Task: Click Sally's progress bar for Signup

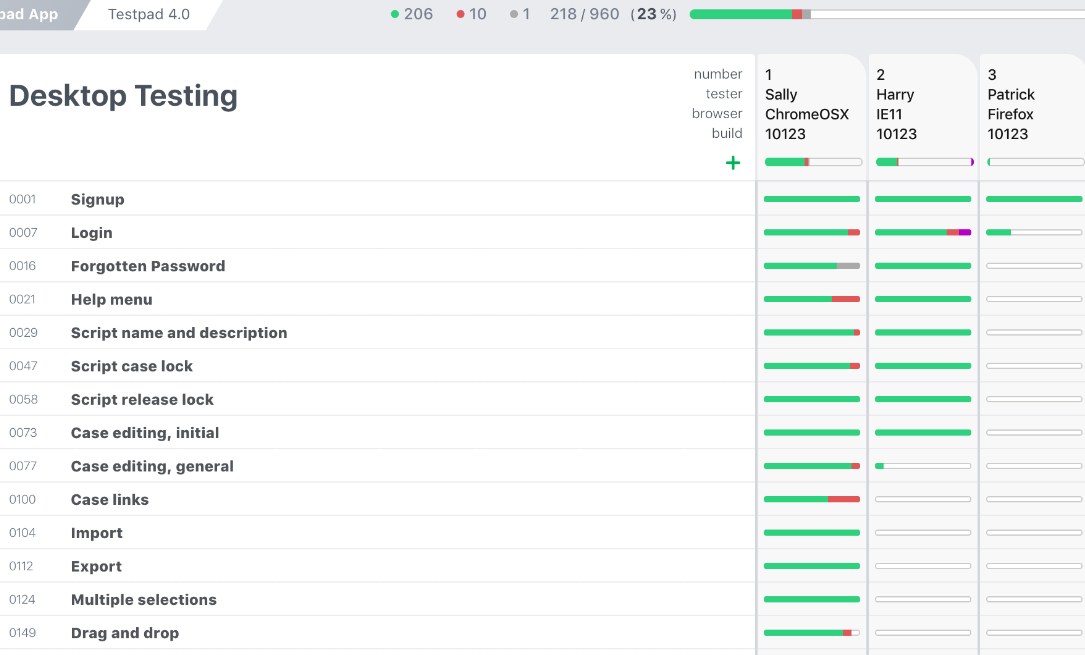Action: pyautogui.click(x=812, y=199)
